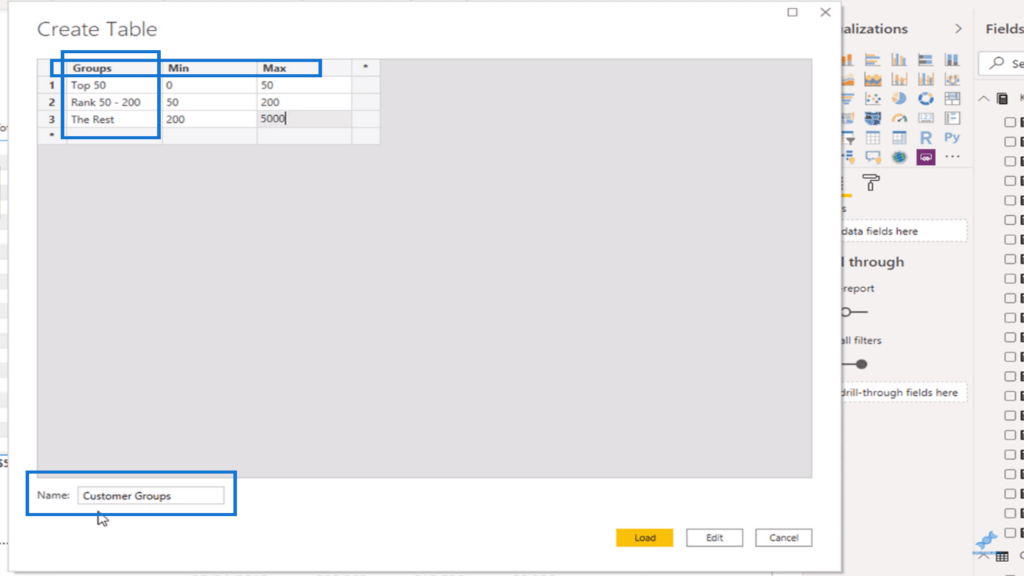
Task: Select the Max column header
Action: point(304,67)
